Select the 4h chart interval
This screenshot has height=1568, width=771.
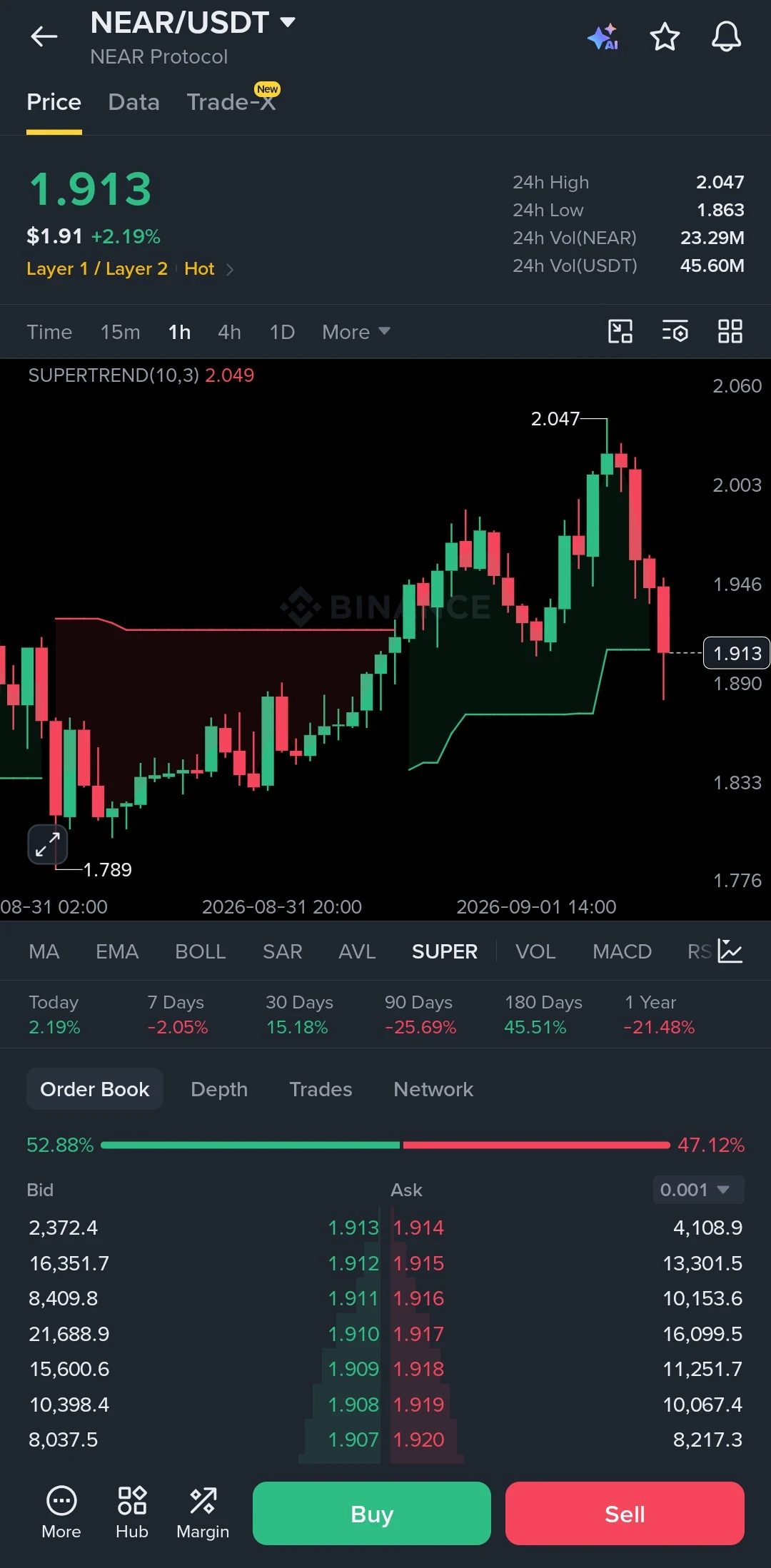[x=229, y=332]
